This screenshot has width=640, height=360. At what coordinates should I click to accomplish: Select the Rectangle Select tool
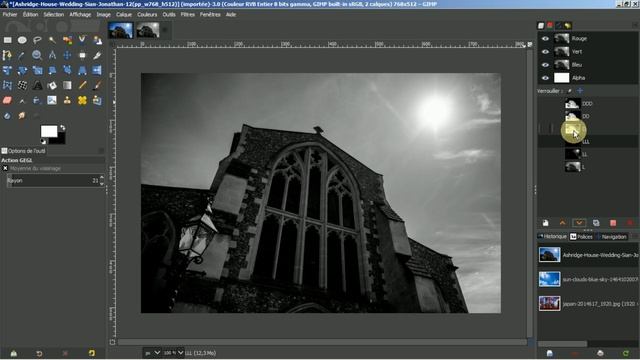click(x=7, y=40)
